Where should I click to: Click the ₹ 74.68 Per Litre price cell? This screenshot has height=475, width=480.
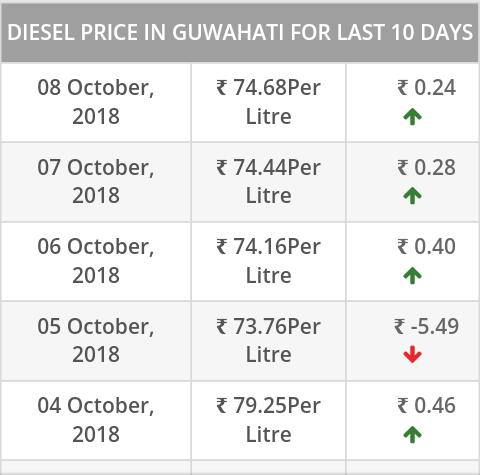269,102
